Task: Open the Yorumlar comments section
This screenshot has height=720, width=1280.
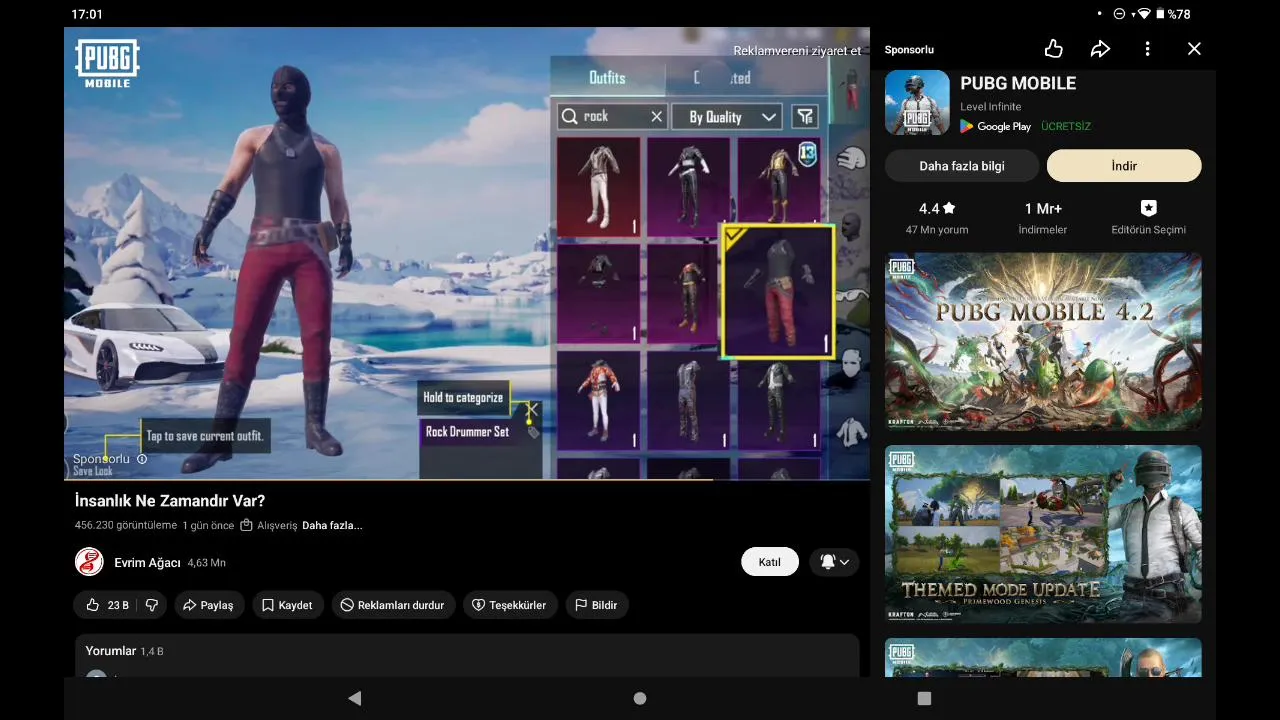Action: click(x=467, y=655)
